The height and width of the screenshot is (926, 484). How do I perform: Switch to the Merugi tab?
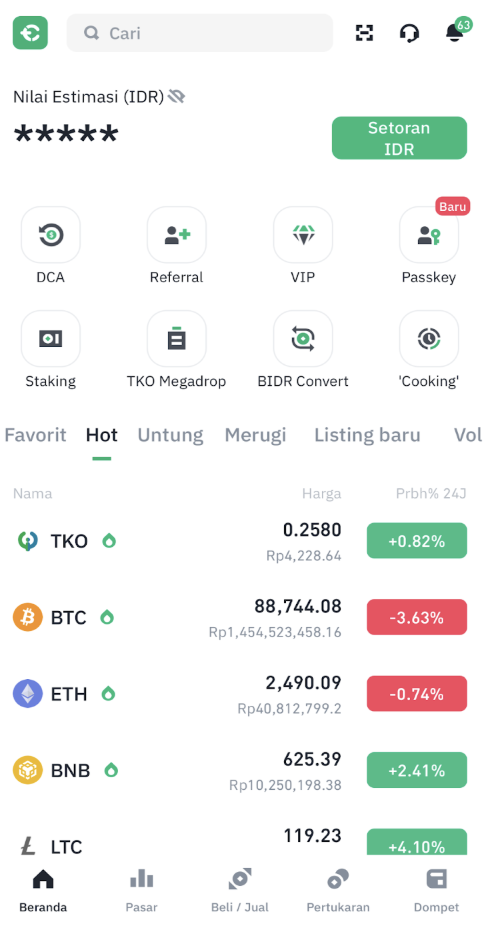pos(255,435)
